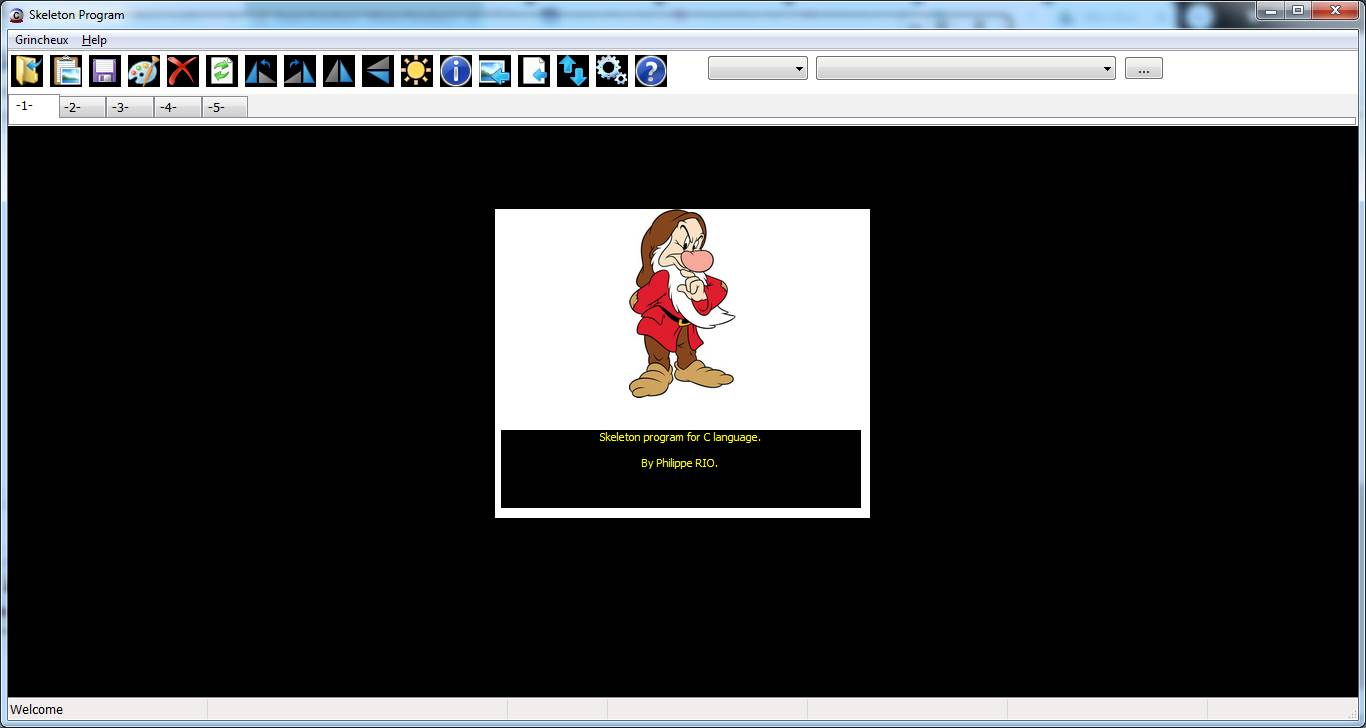Switch to the -3- tab

129,108
